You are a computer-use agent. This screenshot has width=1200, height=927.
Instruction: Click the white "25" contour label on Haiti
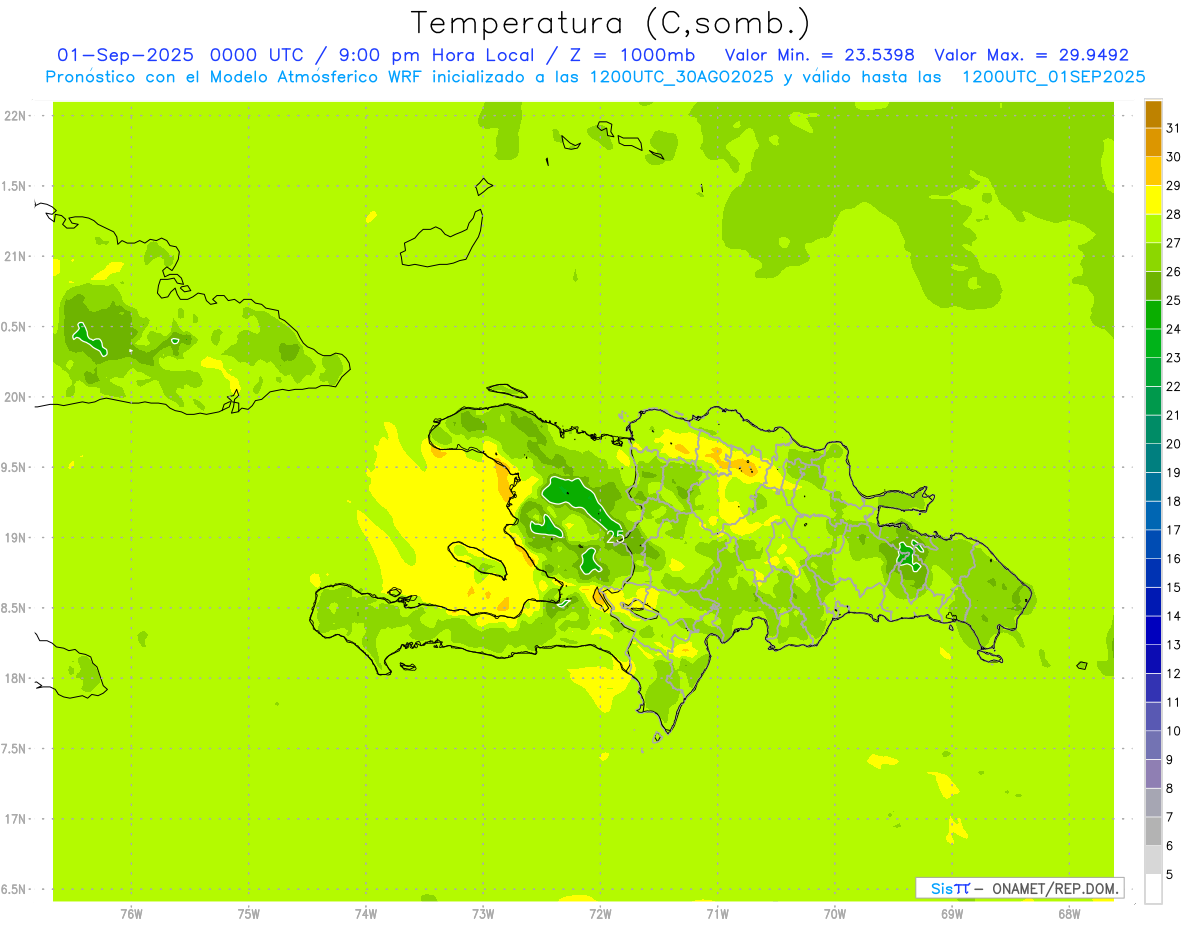[615, 537]
